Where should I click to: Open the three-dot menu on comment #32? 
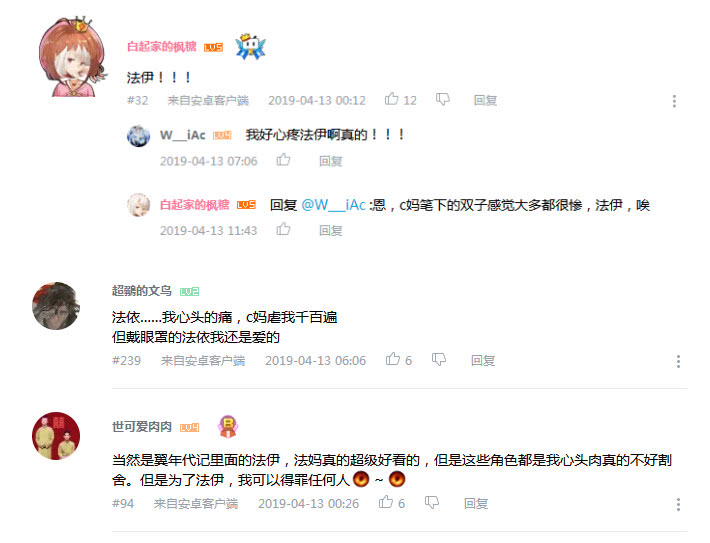tap(674, 101)
